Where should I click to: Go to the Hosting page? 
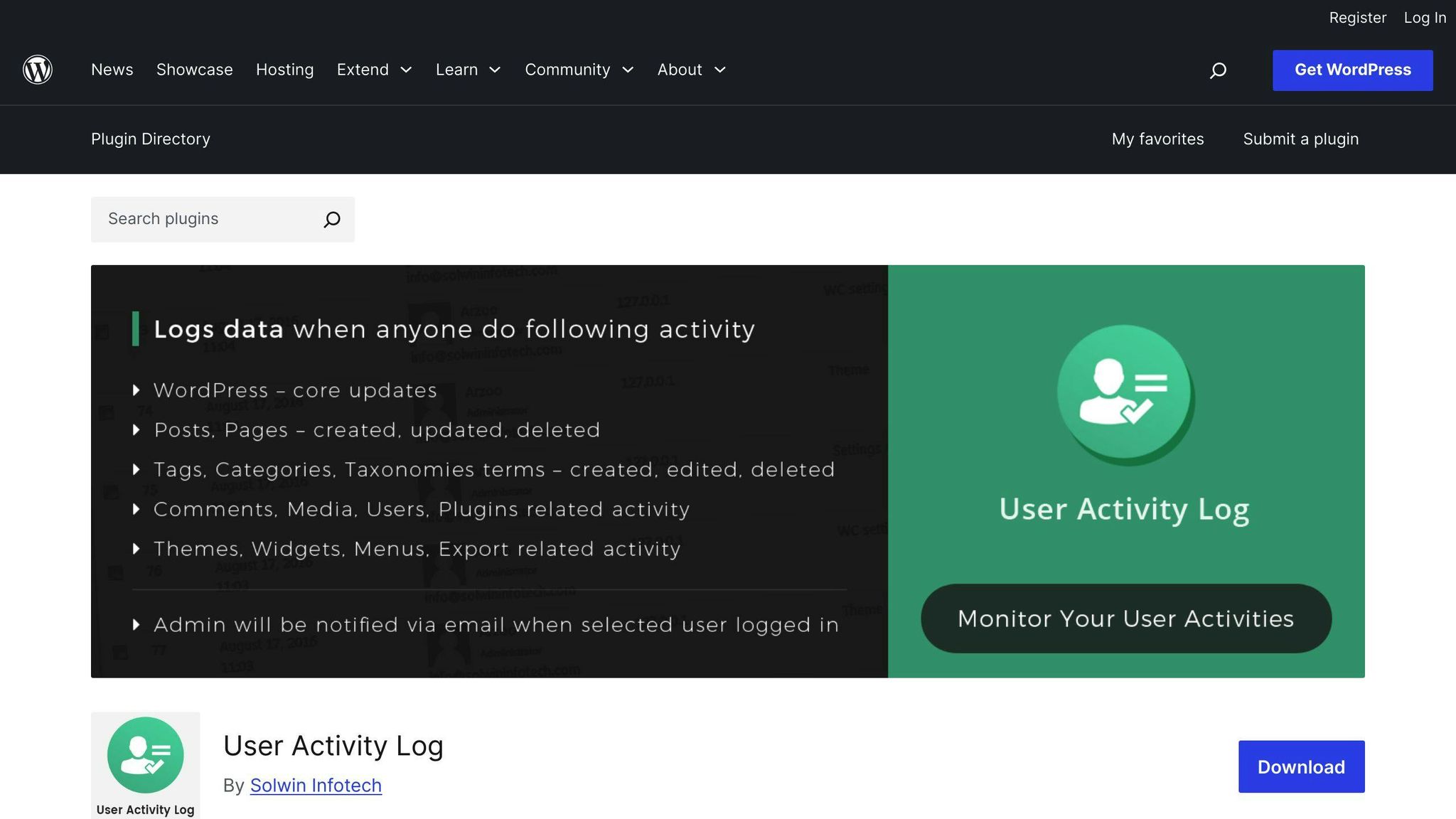point(285,70)
